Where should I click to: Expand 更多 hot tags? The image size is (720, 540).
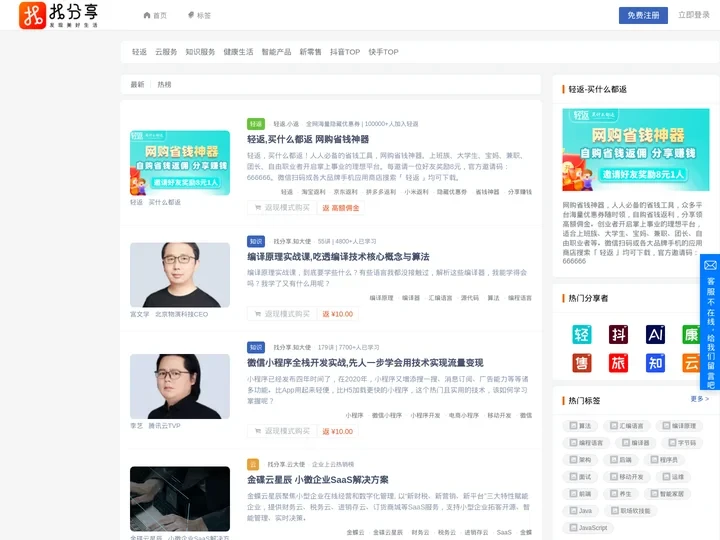(700, 399)
